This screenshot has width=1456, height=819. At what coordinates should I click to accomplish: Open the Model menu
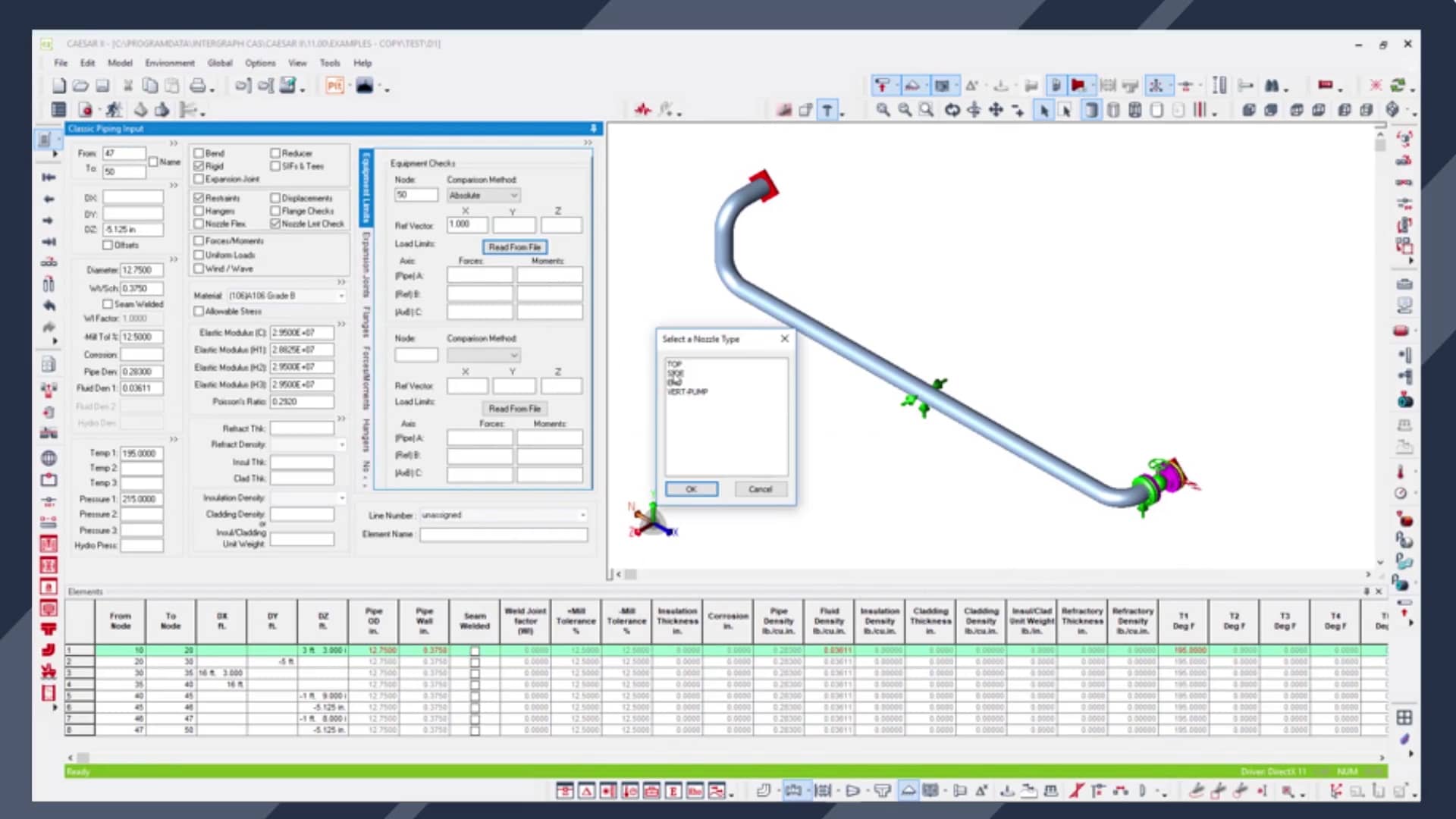(x=120, y=63)
